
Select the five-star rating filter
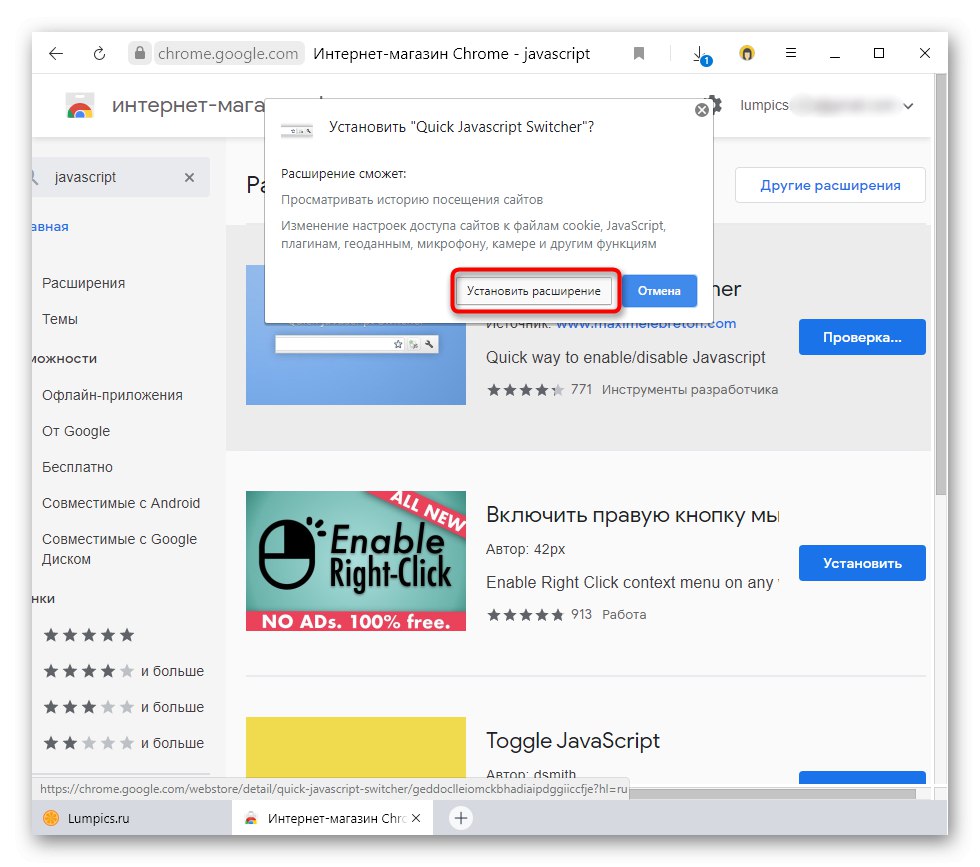(x=89, y=636)
